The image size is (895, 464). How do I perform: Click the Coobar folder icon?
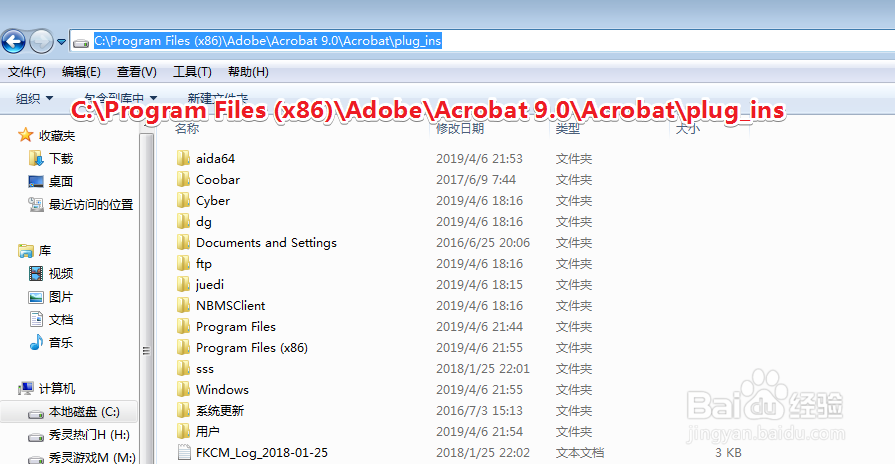pos(183,179)
